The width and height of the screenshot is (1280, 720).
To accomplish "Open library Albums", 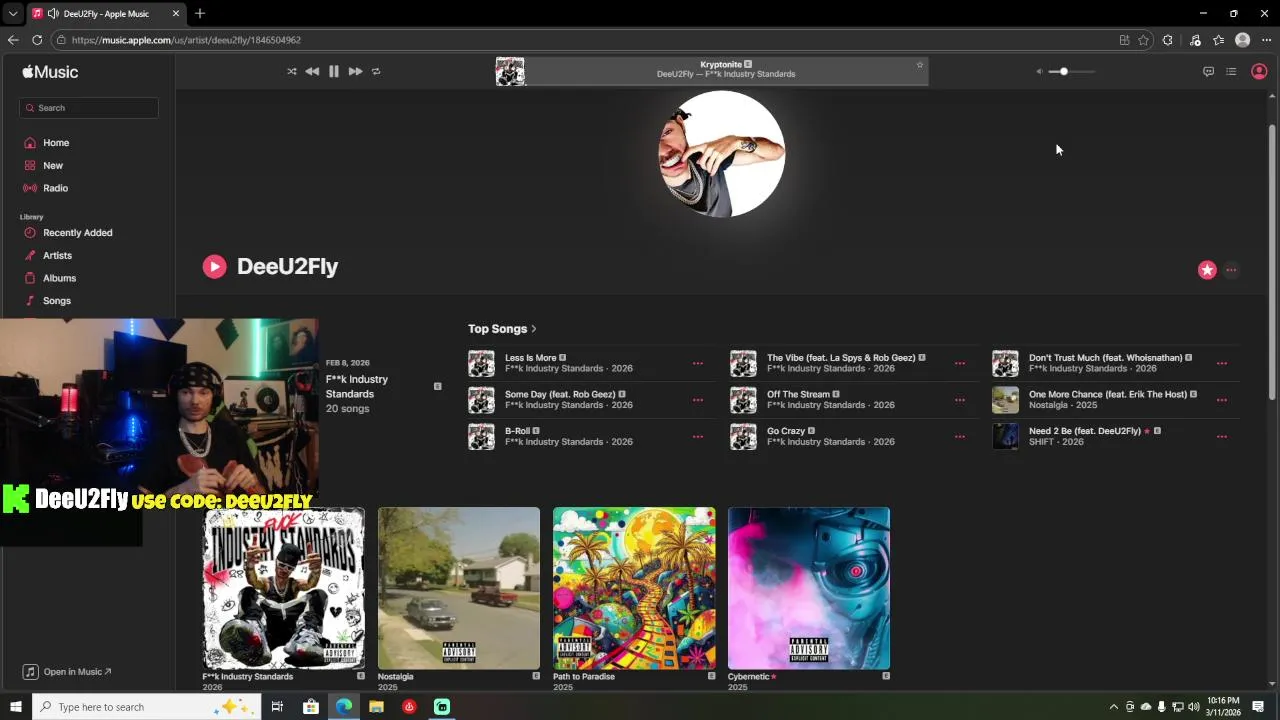I will [x=59, y=278].
